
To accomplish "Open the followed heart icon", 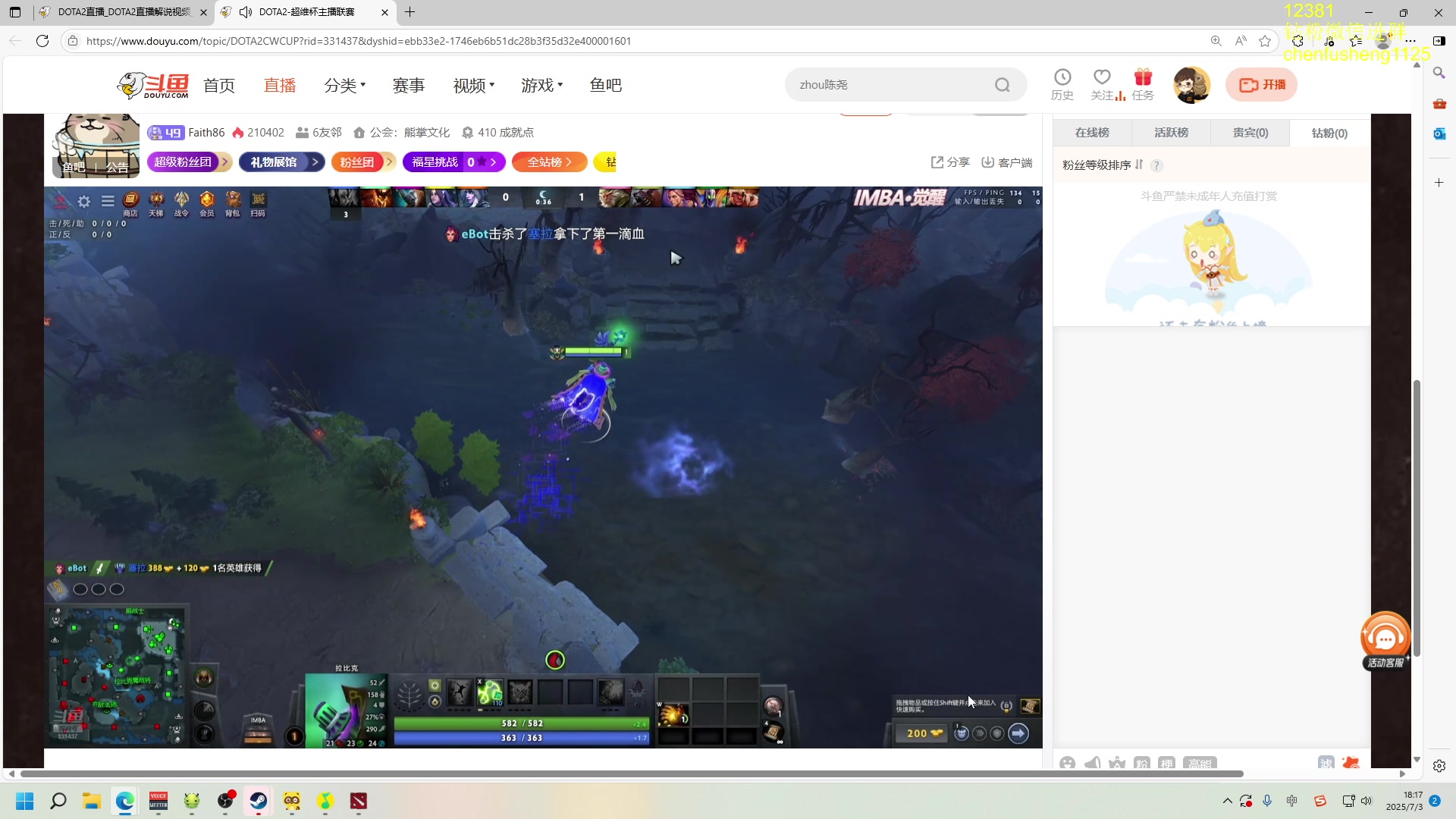I will pos(1102,77).
